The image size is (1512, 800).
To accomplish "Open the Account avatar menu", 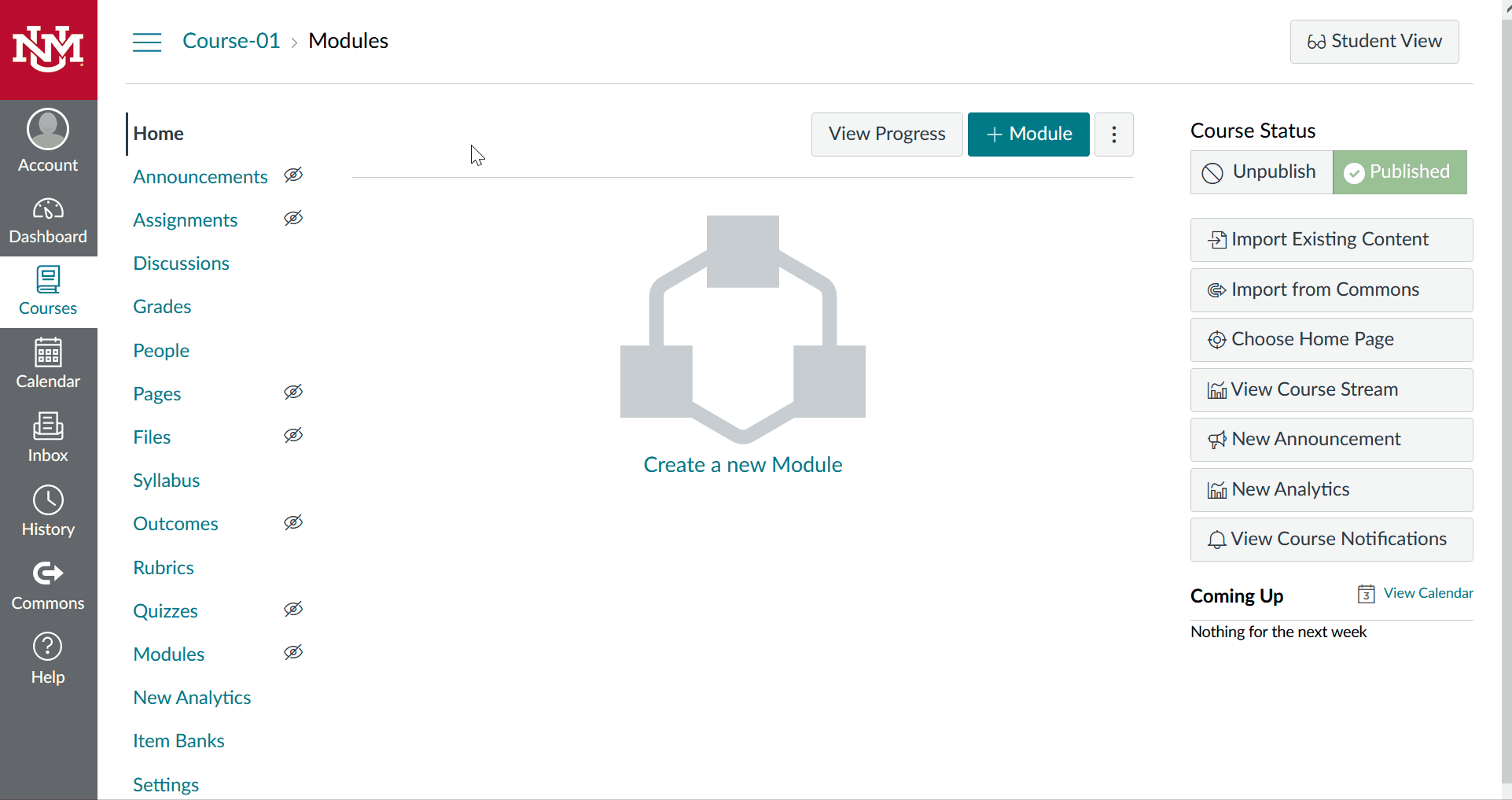I will click(x=48, y=129).
